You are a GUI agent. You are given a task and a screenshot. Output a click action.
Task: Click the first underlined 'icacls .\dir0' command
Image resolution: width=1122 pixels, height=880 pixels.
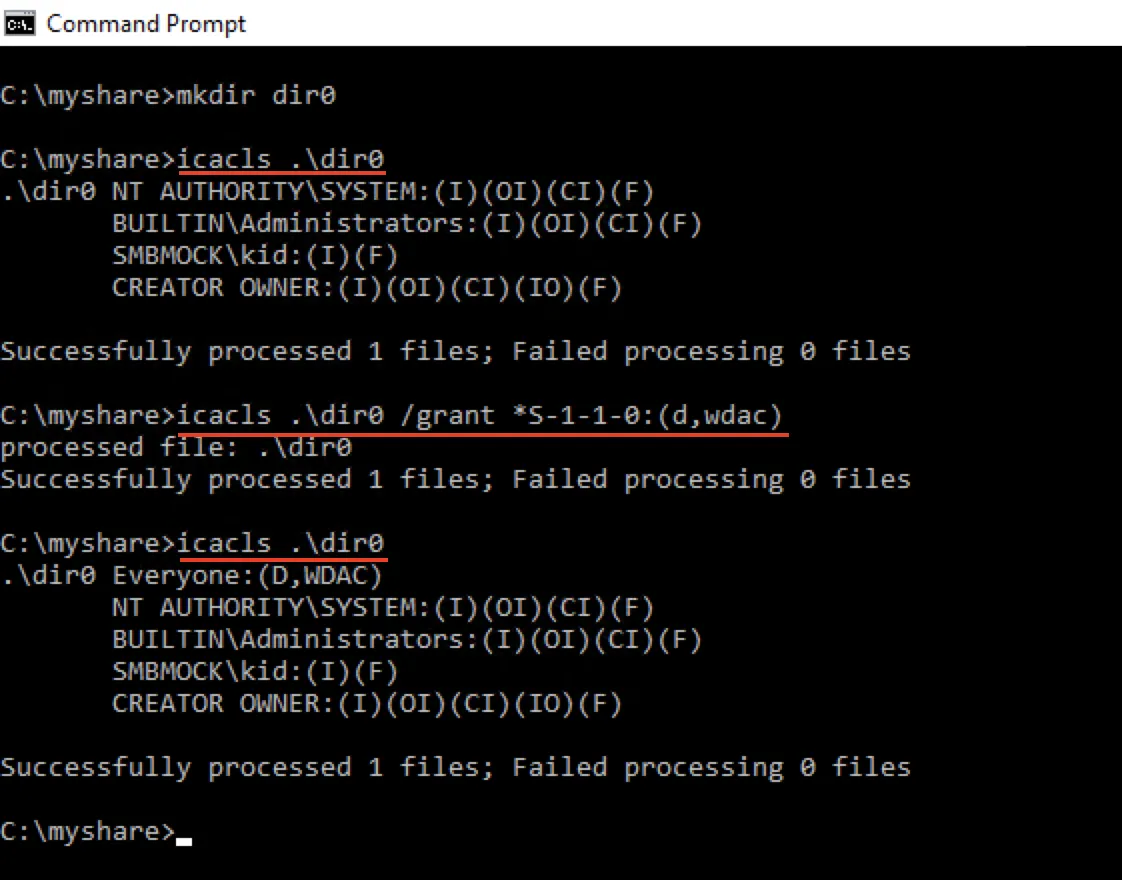(x=281, y=159)
